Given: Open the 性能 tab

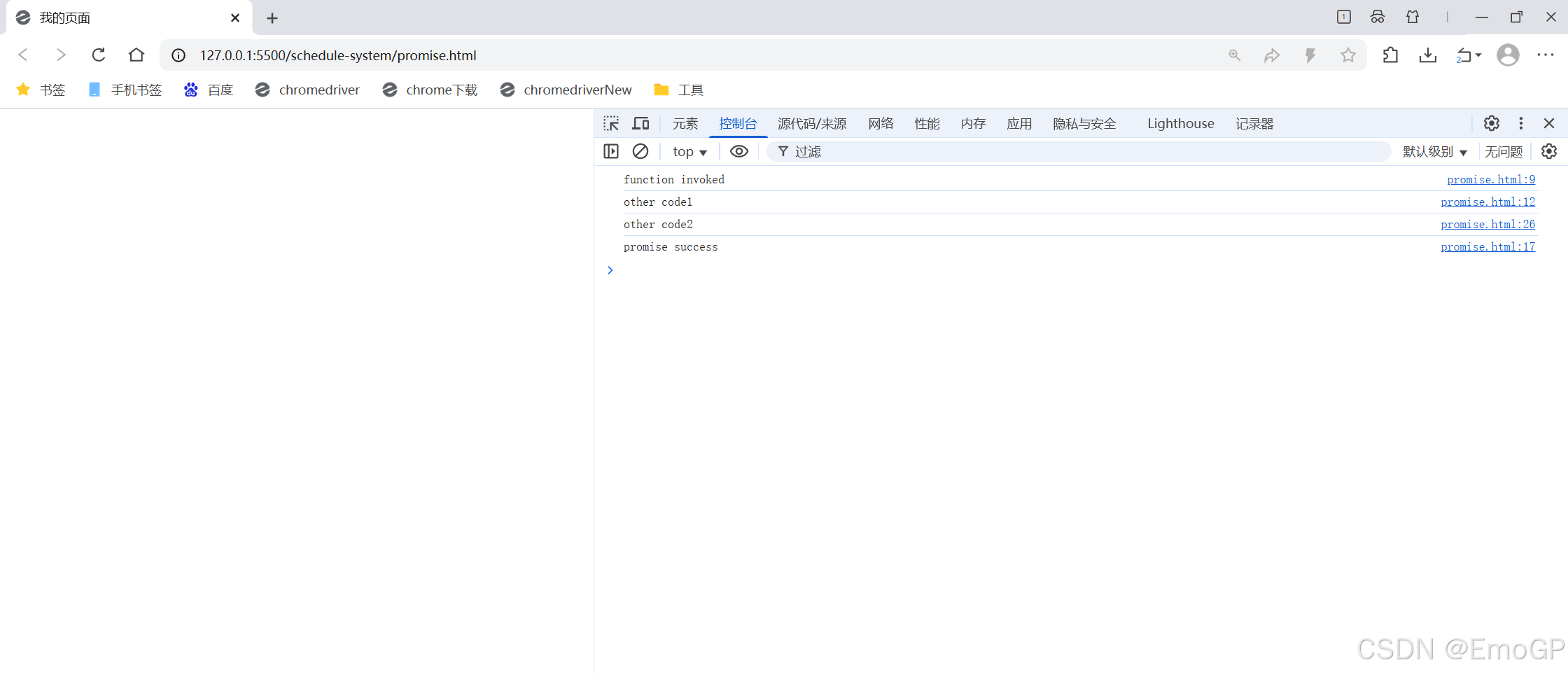Looking at the screenshot, I should pos(927,124).
